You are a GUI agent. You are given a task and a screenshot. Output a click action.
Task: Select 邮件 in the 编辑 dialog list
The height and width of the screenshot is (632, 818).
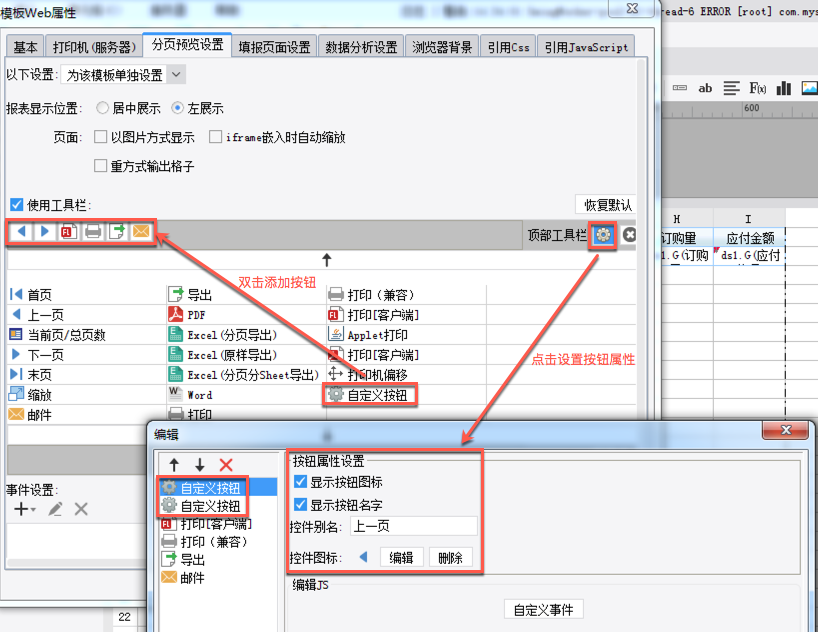tap(183, 578)
